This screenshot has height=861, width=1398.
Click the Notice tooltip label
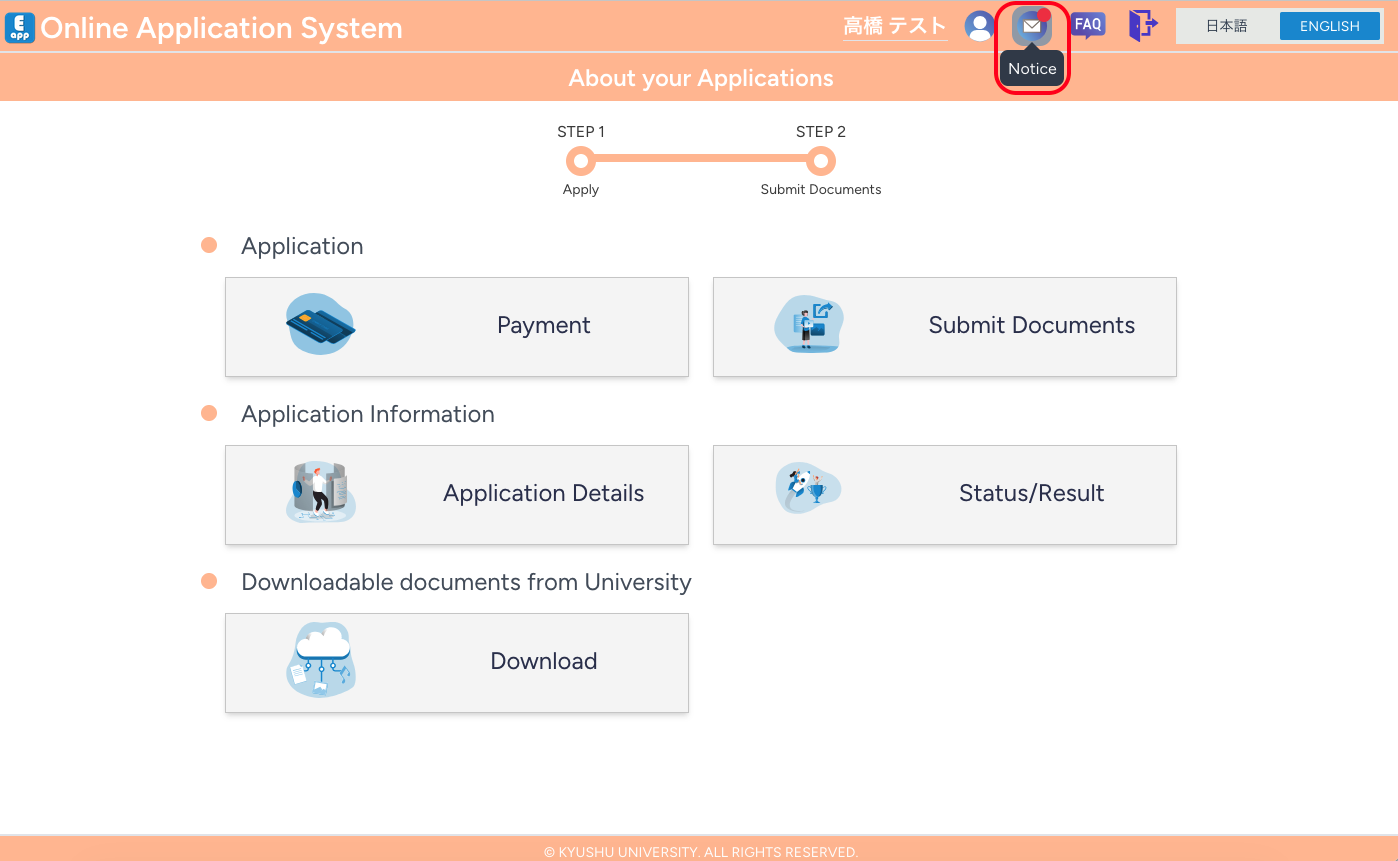1032,69
